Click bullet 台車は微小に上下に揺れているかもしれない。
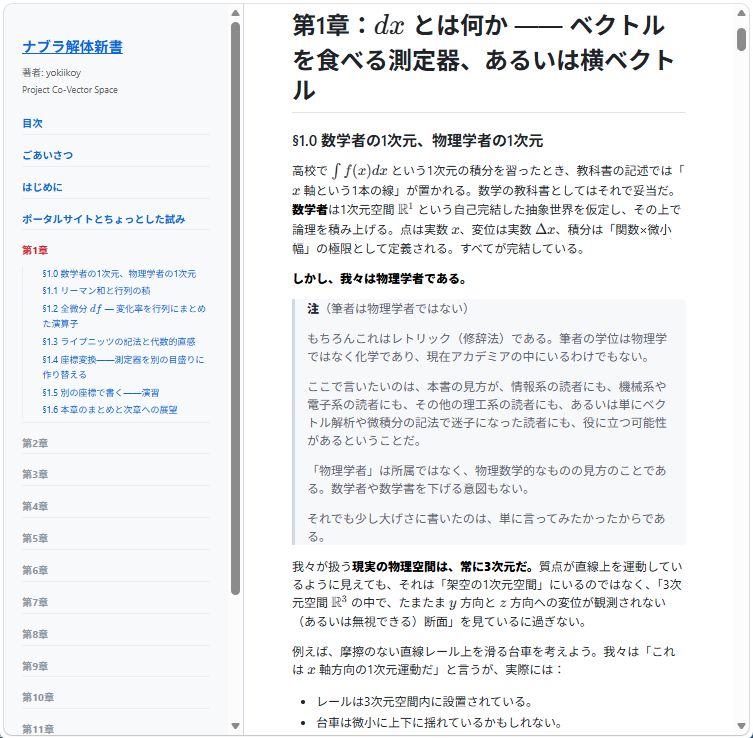753x738 pixels. [x=439, y=723]
